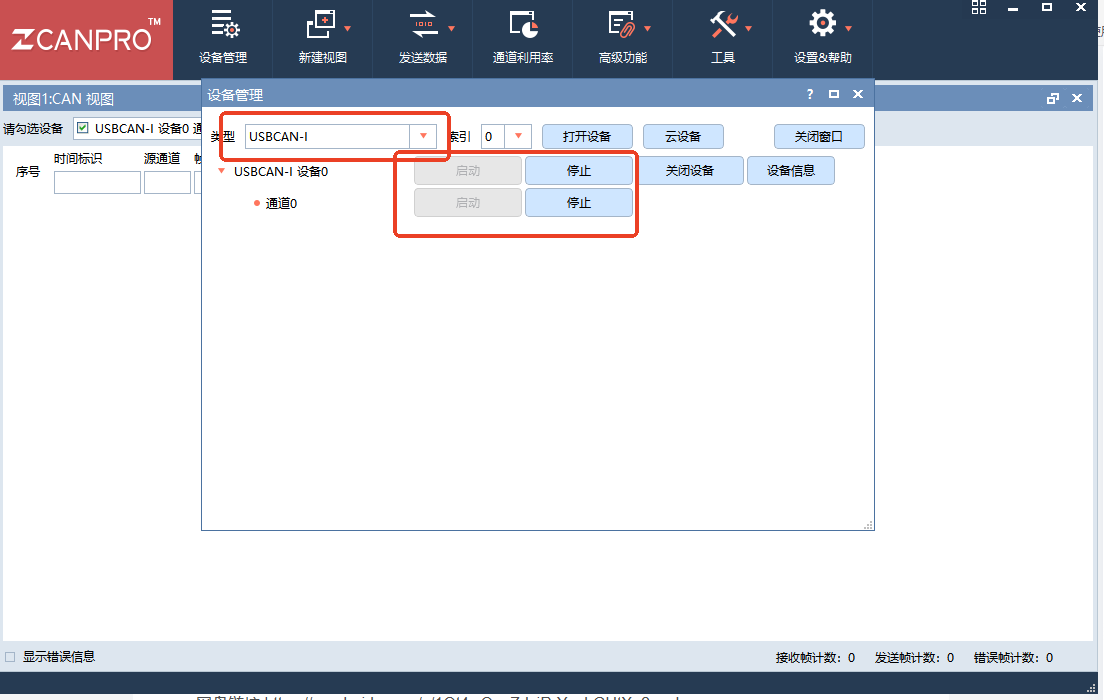Close the 视图1:CAN 视图 panel
The width and height of the screenshot is (1104, 700).
pyautogui.click(x=1077, y=99)
